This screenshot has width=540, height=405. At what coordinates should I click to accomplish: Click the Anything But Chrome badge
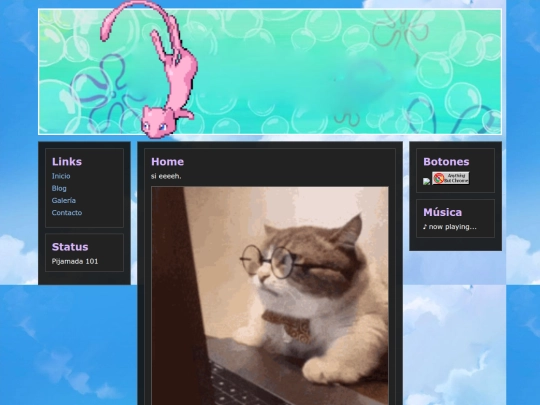click(450, 178)
